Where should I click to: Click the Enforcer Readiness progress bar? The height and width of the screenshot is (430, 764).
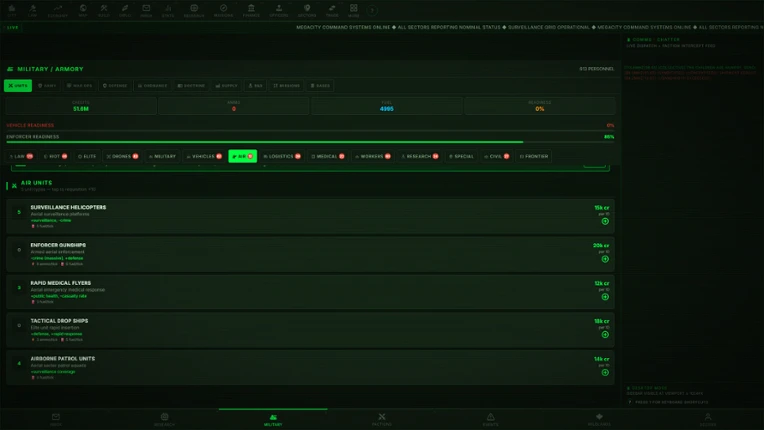(x=310, y=142)
